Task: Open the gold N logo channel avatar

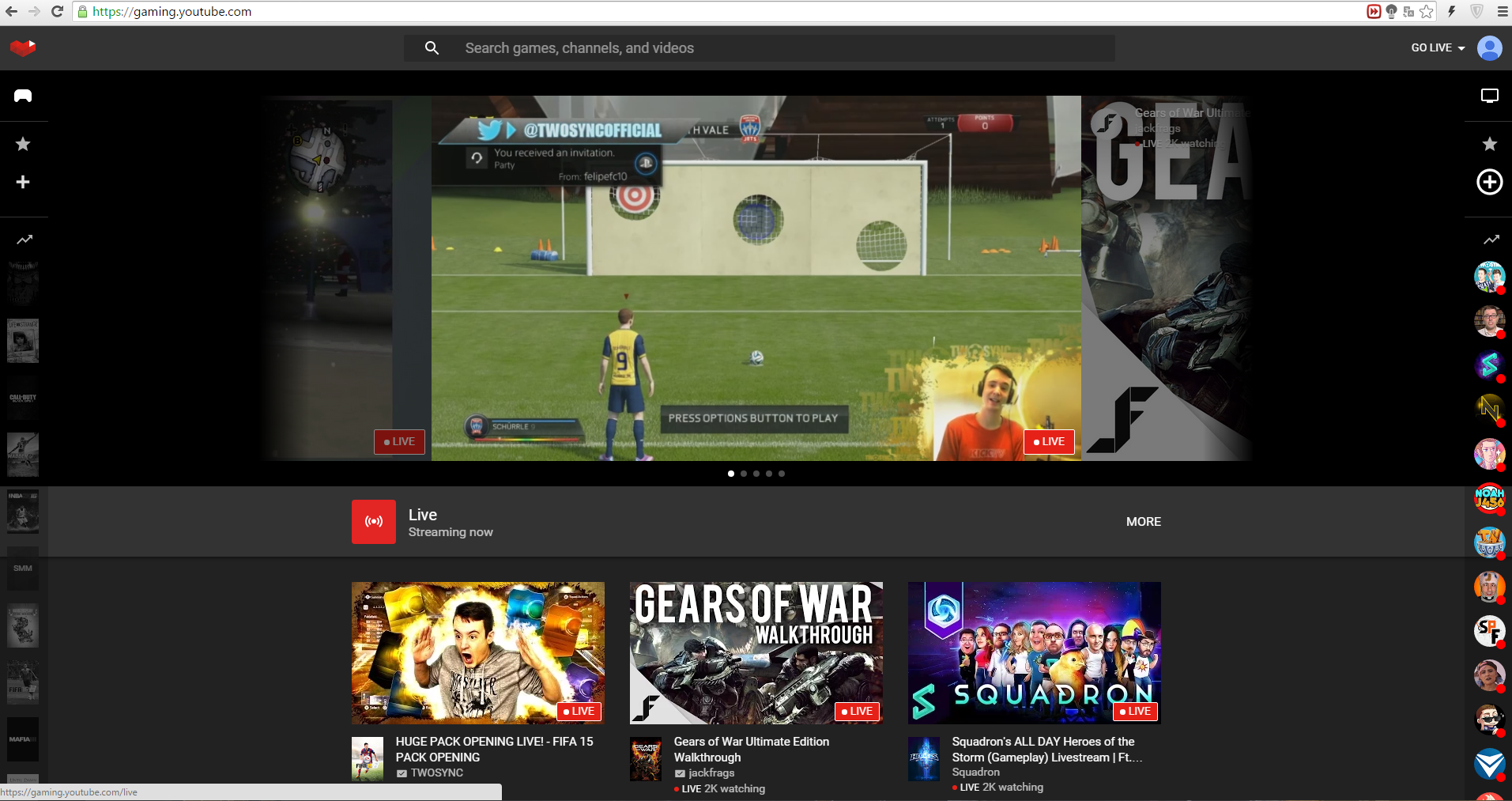Action: (1489, 410)
